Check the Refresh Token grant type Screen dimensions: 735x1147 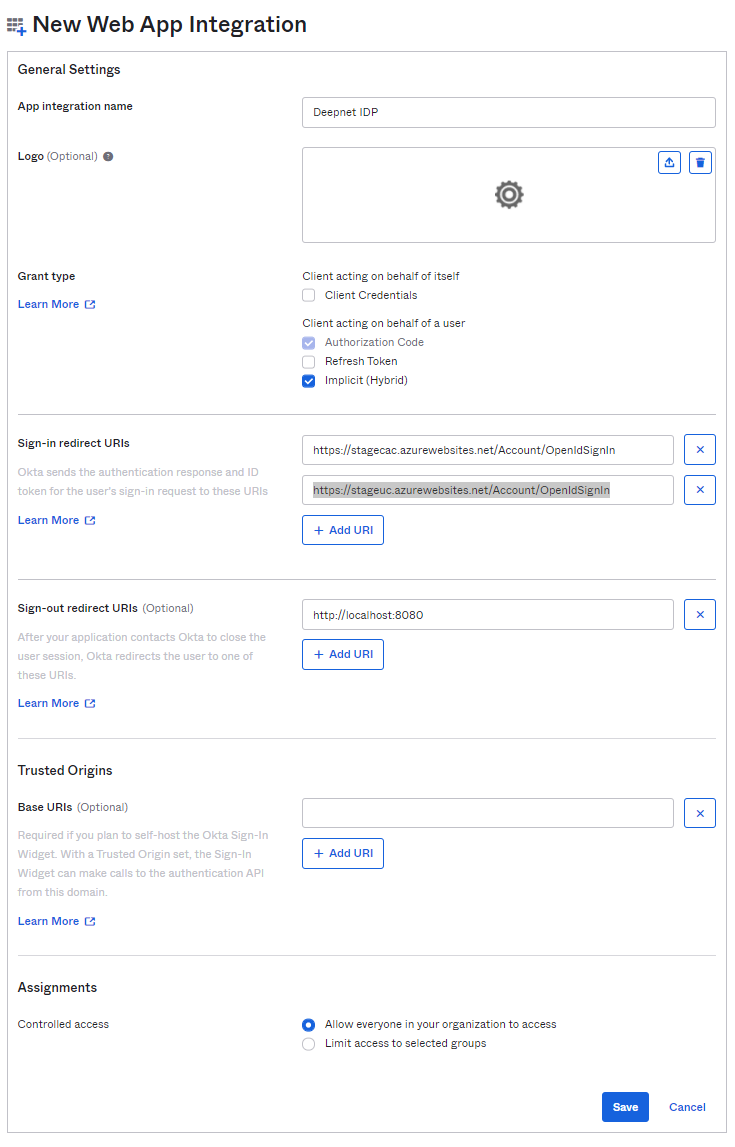coord(309,361)
